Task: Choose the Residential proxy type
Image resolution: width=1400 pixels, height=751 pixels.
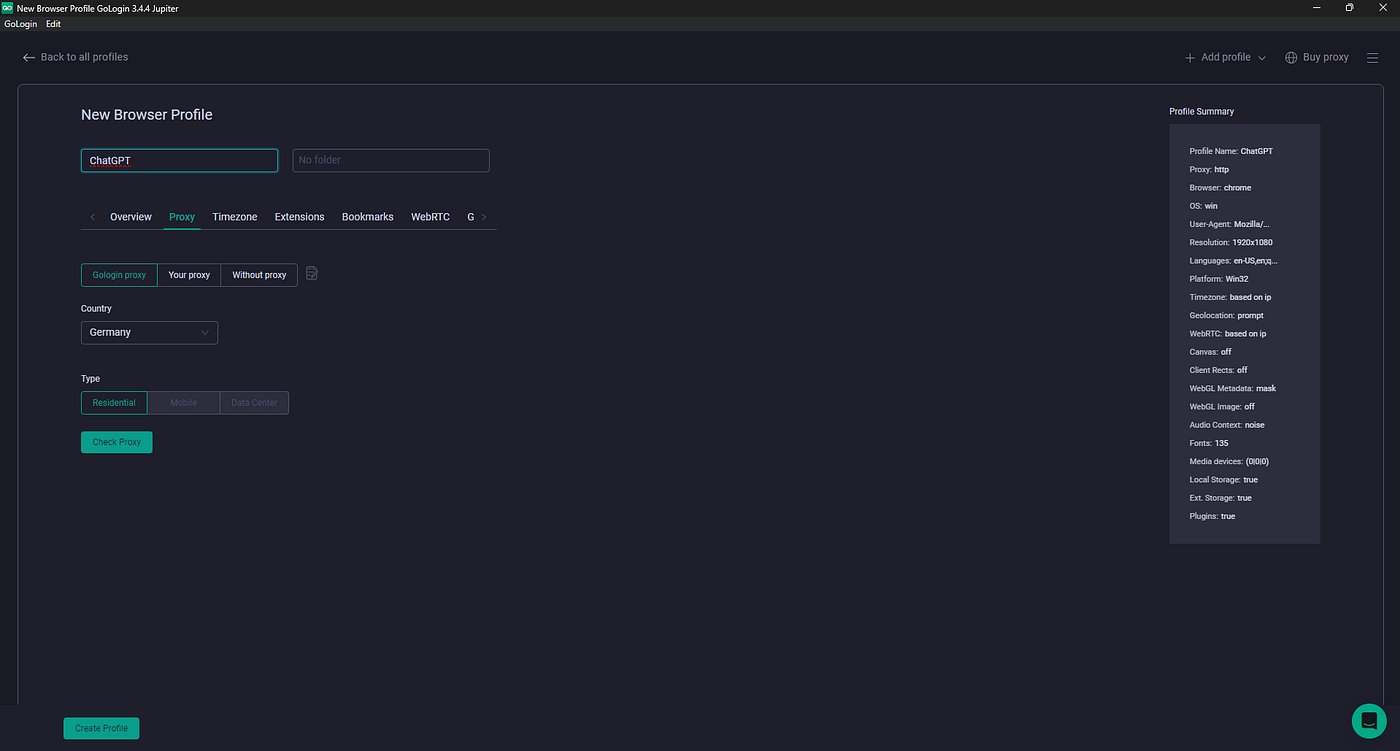Action: tap(114, 403)
